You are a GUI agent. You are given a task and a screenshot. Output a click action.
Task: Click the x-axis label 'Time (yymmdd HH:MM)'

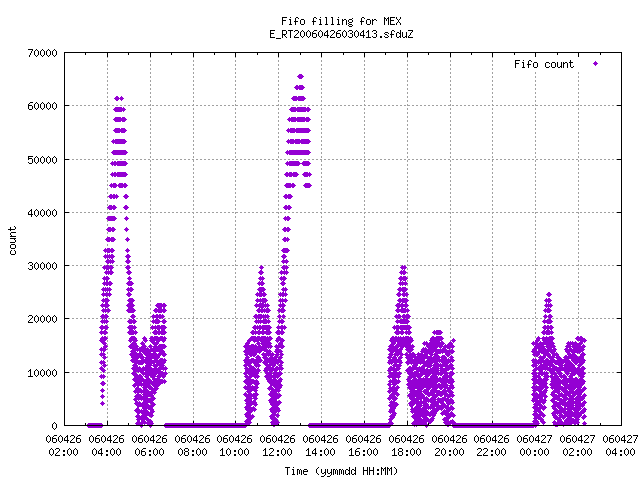(341, 471)
